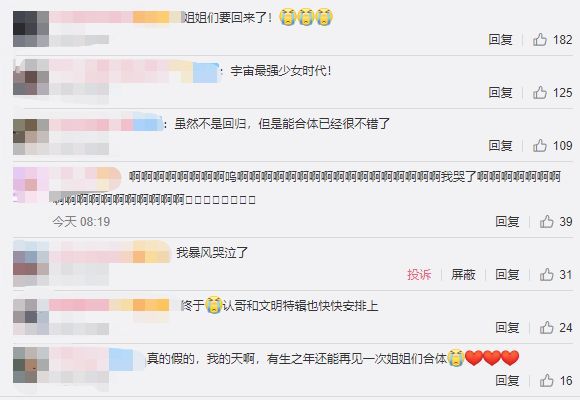Open avatar of first commenter

[31, 29]
